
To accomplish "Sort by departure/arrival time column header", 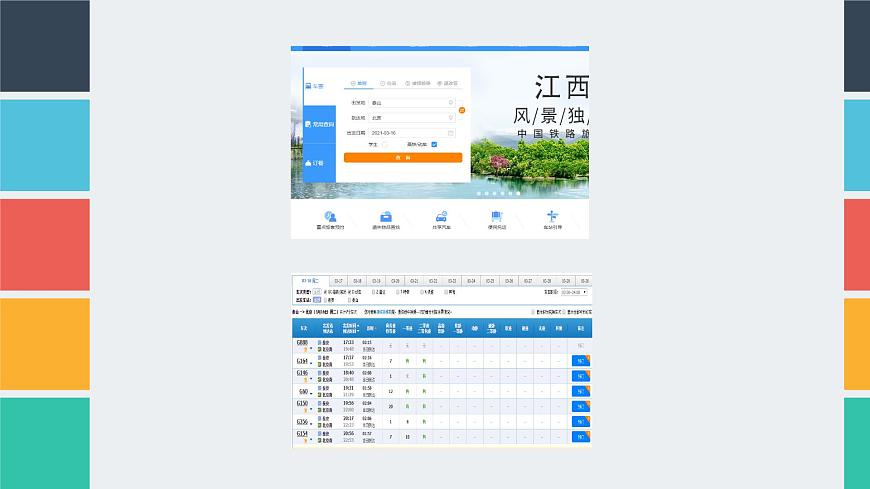I will (x=350, y=328).
